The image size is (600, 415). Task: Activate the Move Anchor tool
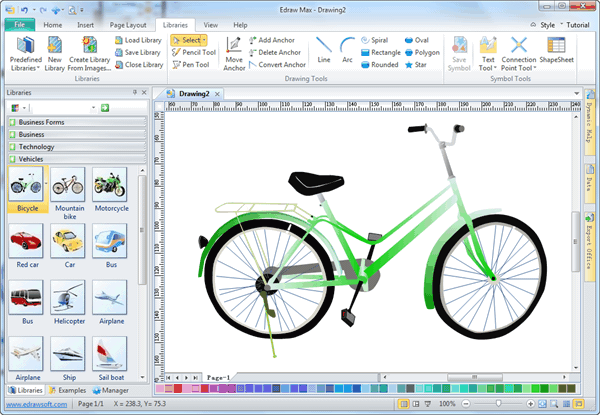(234, 53)
